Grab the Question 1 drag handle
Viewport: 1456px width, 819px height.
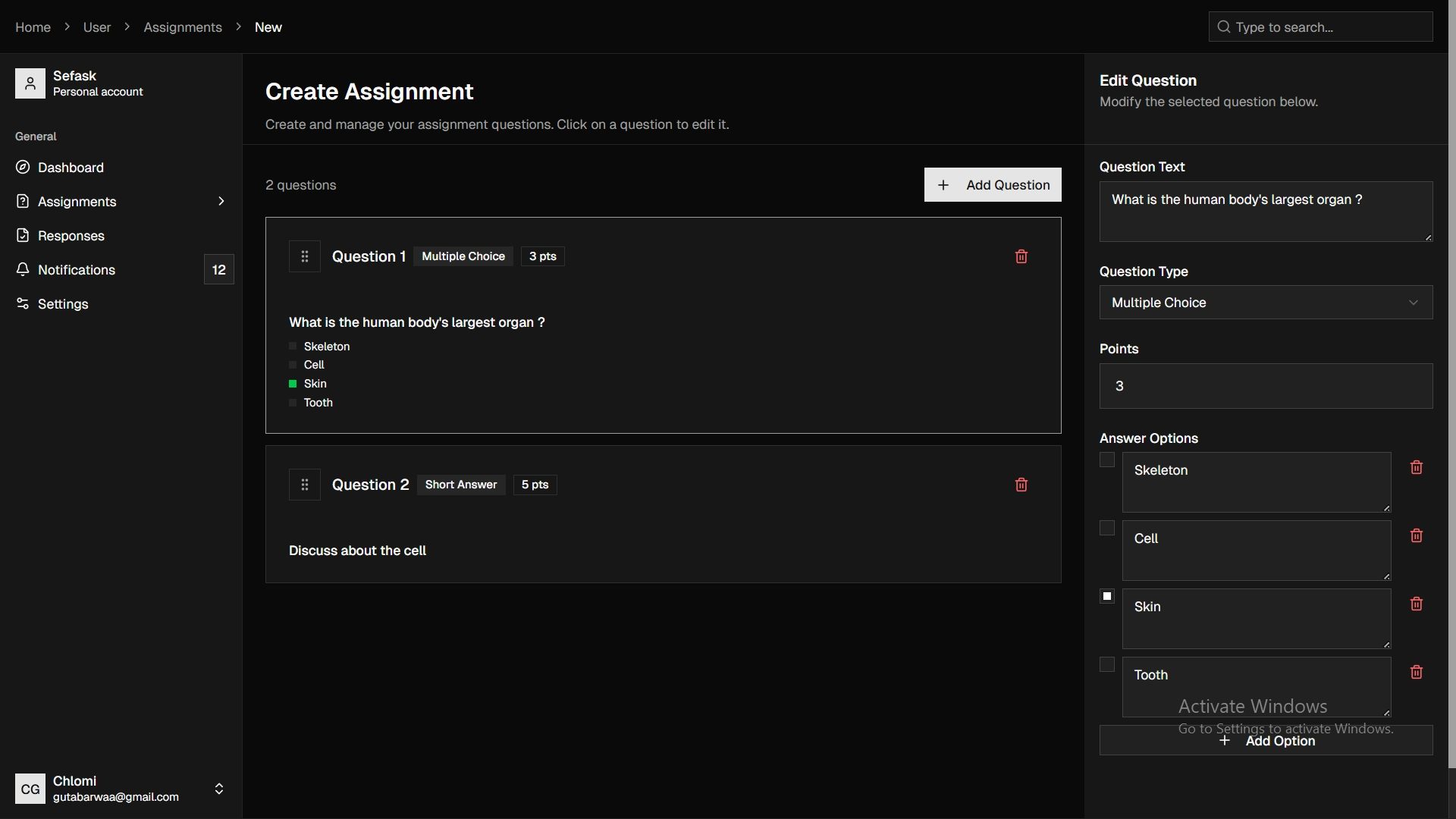[x=305, y=256]
